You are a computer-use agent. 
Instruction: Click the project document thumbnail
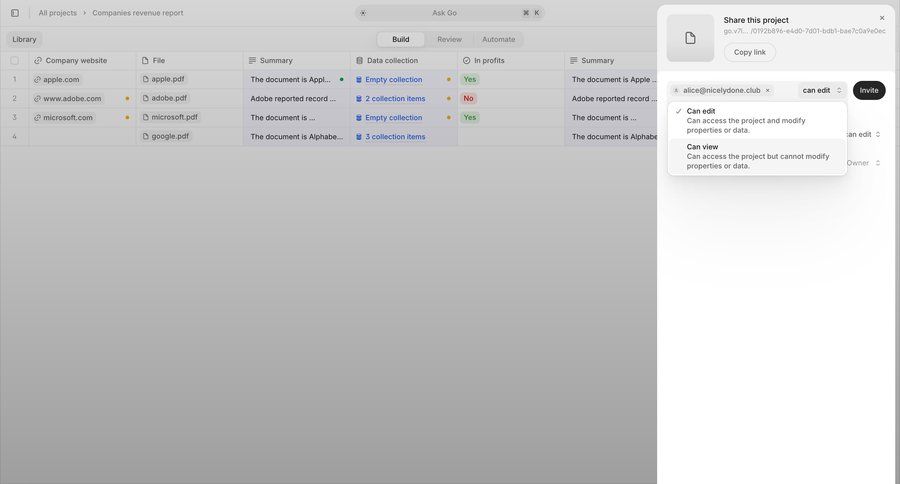[x=690, y=38]
